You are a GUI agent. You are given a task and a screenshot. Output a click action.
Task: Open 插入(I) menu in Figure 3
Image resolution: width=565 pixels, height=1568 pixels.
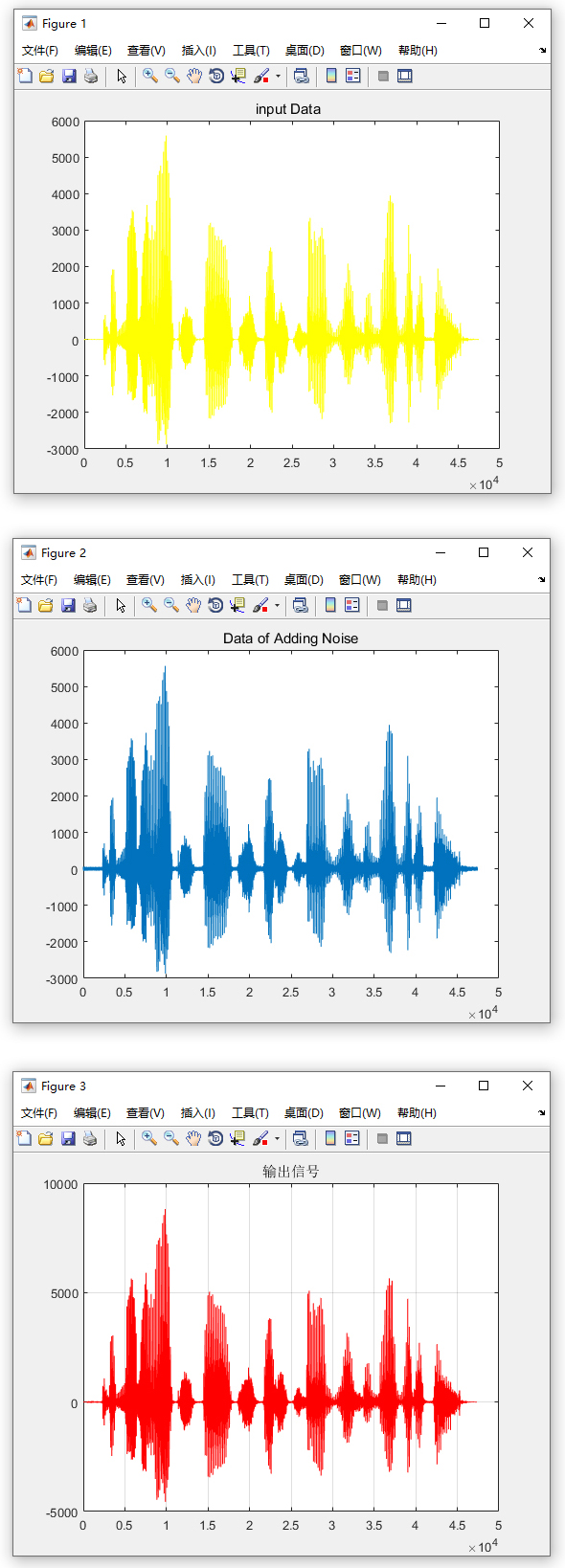tap(198, 1113)
